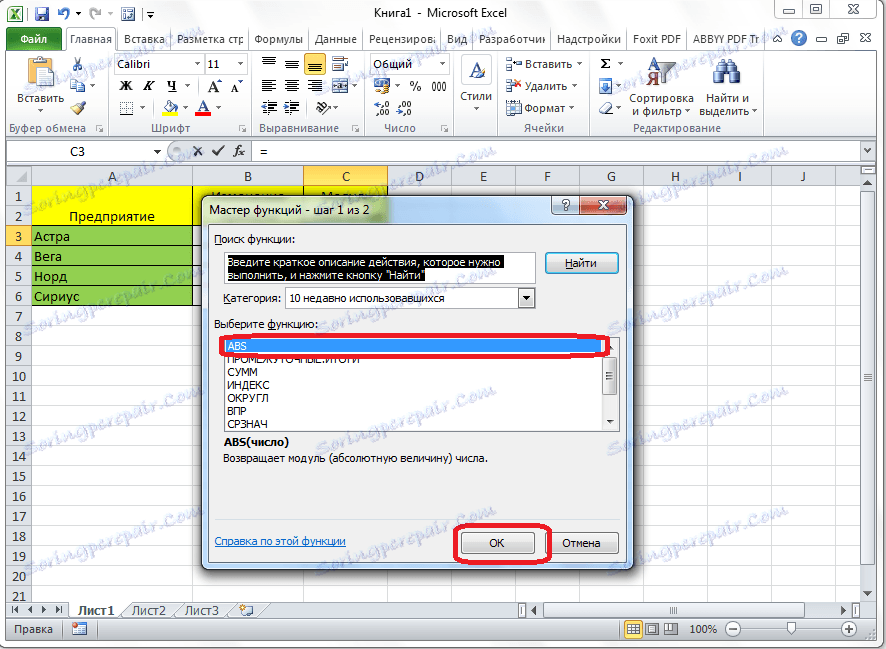The image size is (886, 649).
Task: Click the Формат cells button
Action: (x=540, y=108)
